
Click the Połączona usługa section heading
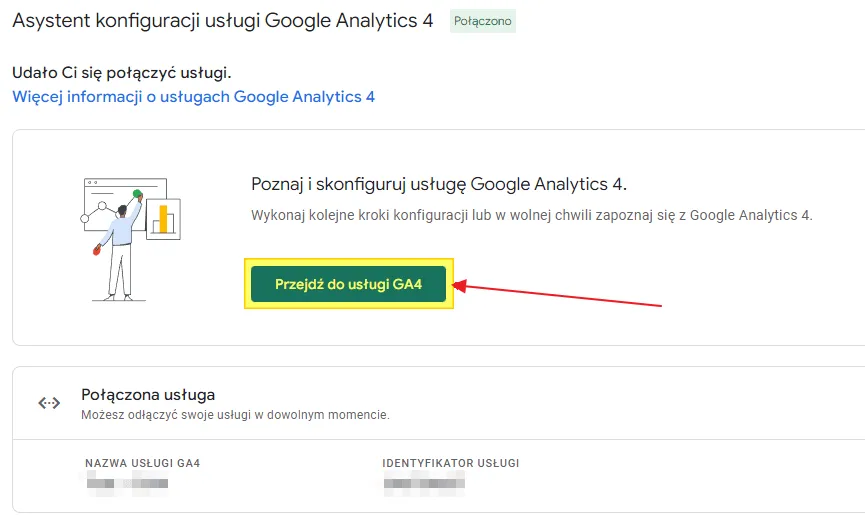click(148, 395)
